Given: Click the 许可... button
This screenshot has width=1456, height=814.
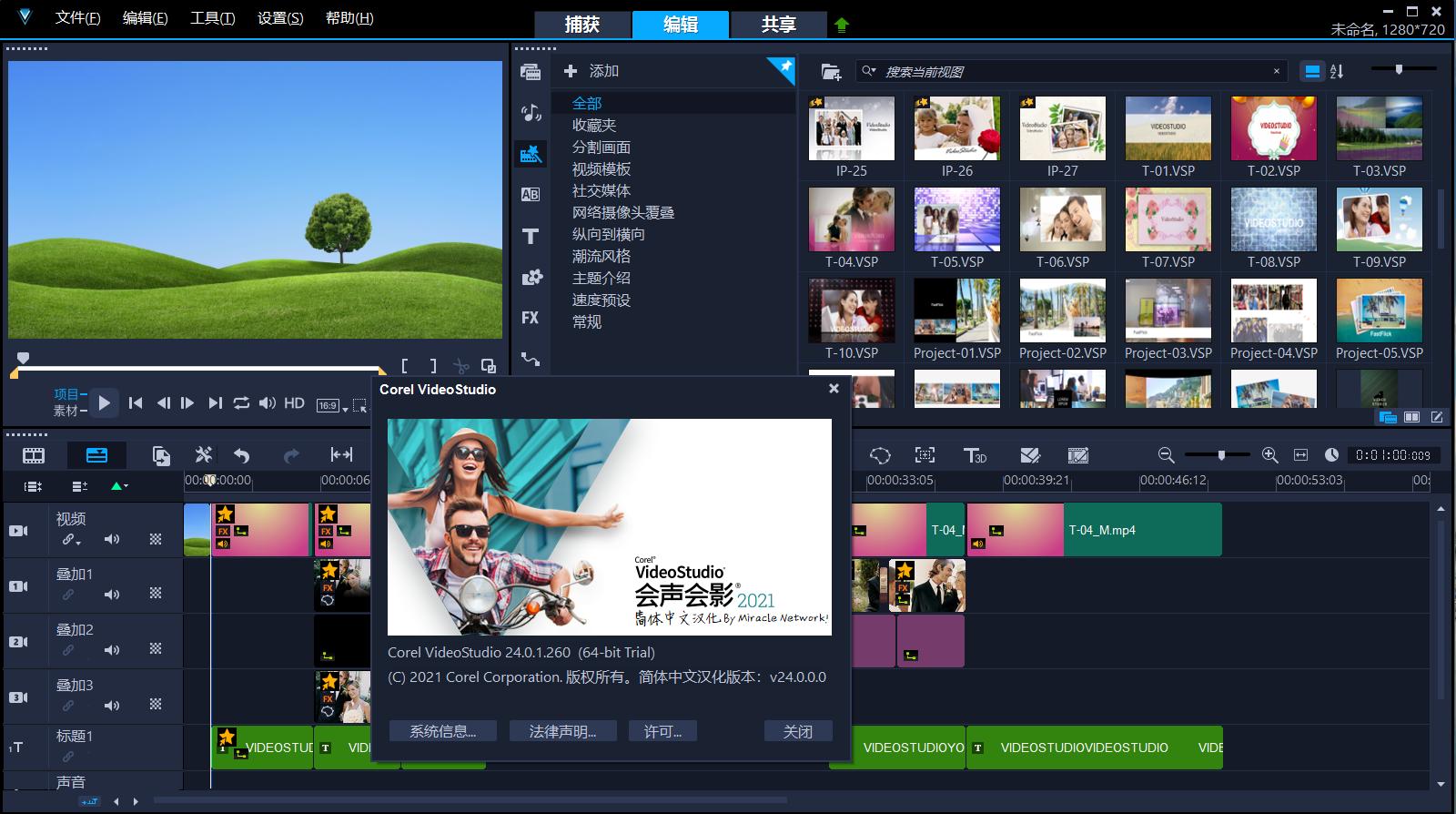Looking at the screenshot, I should pos(662,731).
